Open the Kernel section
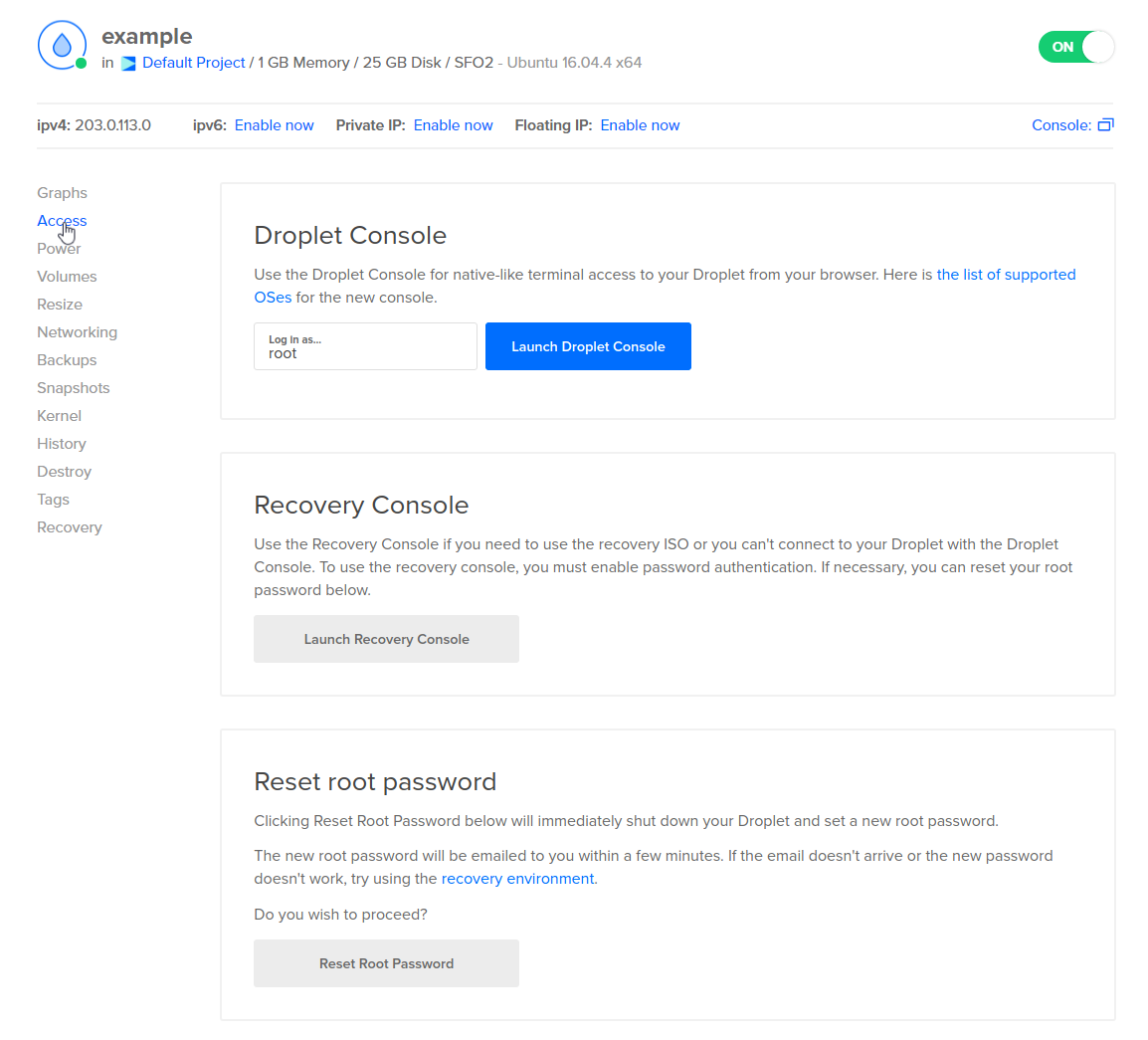This screenshot has width=1148, height=1040. tap(60, 415)
